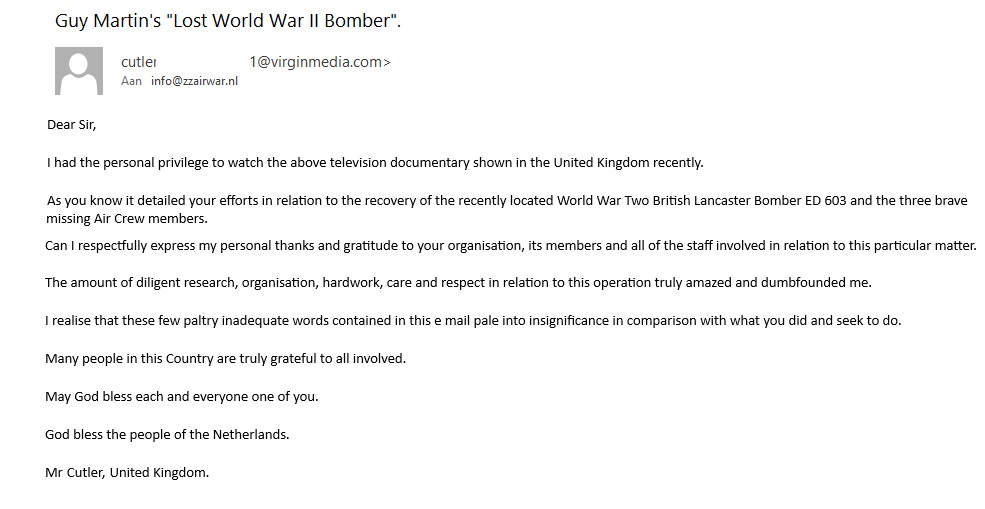Click the signature "Mr Cutler, United Kingdom."
This screenshot has width=985, height=509.
point(127,472)
